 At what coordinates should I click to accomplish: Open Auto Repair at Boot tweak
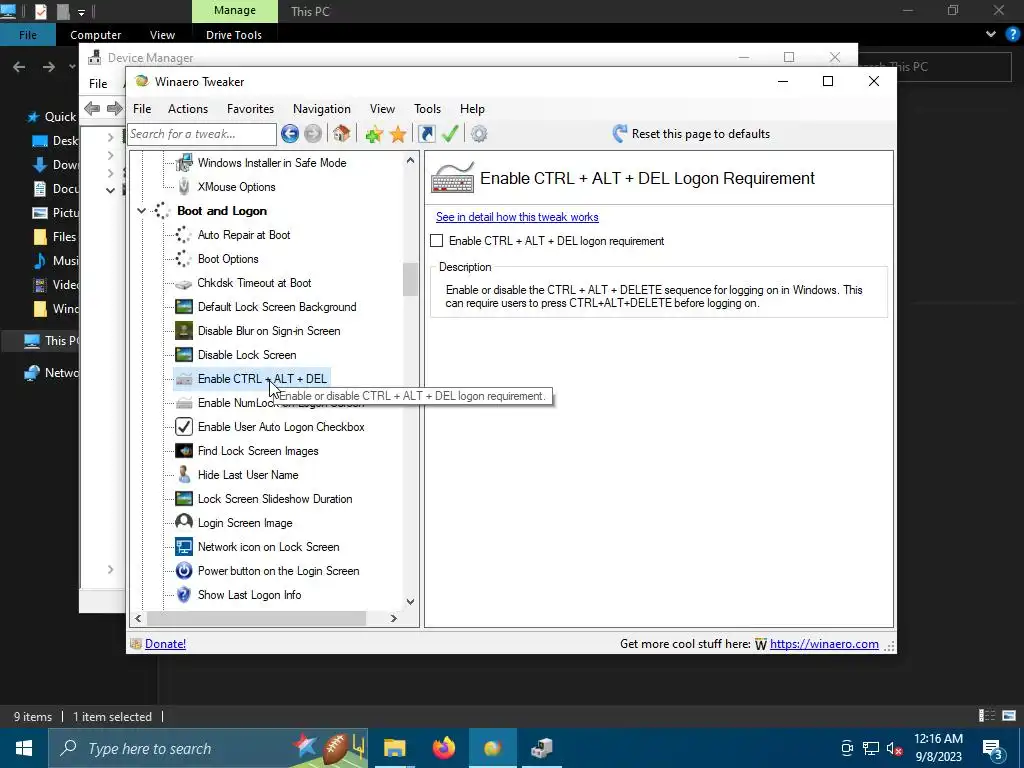[x=244, y=234]
